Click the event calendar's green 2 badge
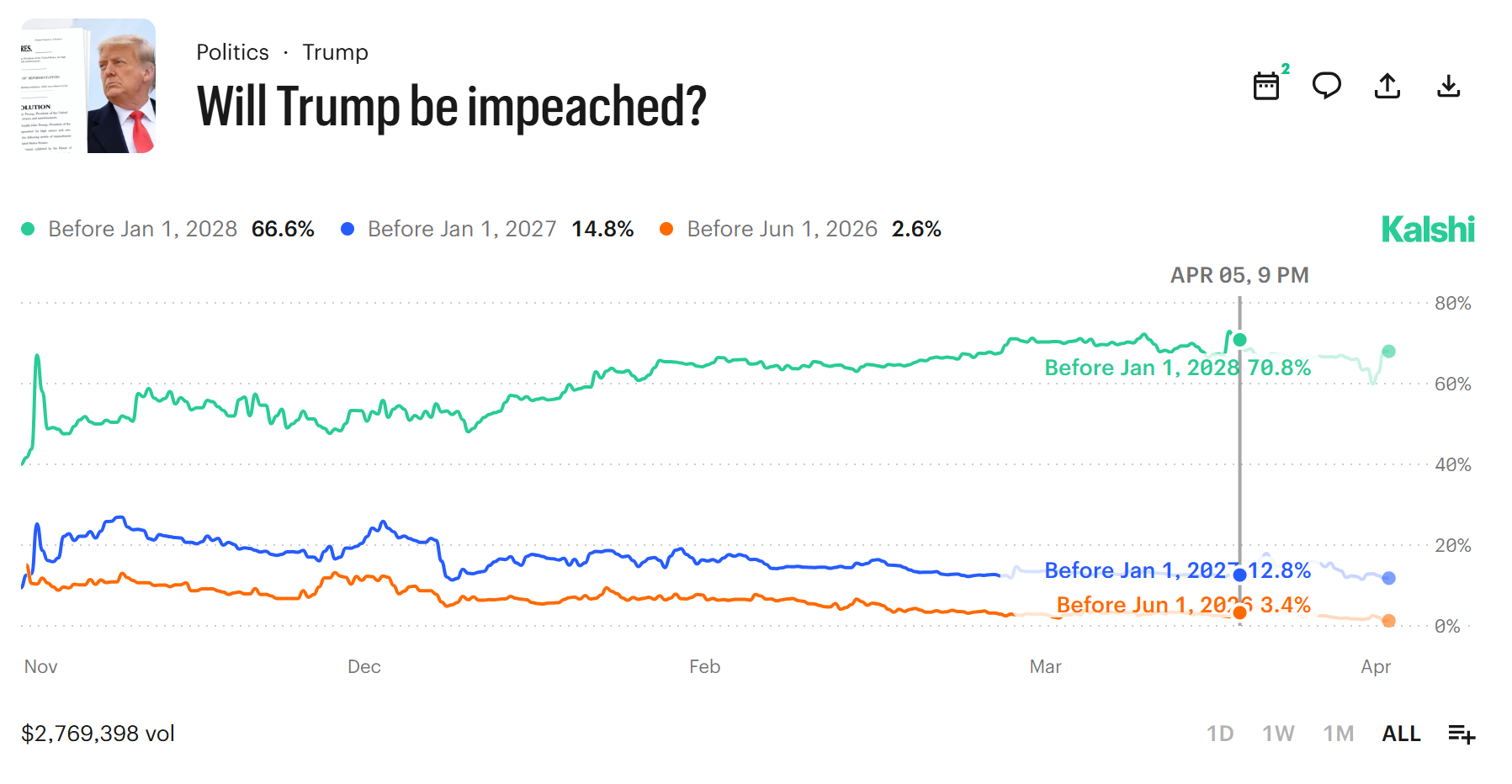Screen dimensions: 1512x784 point(1285,69)
